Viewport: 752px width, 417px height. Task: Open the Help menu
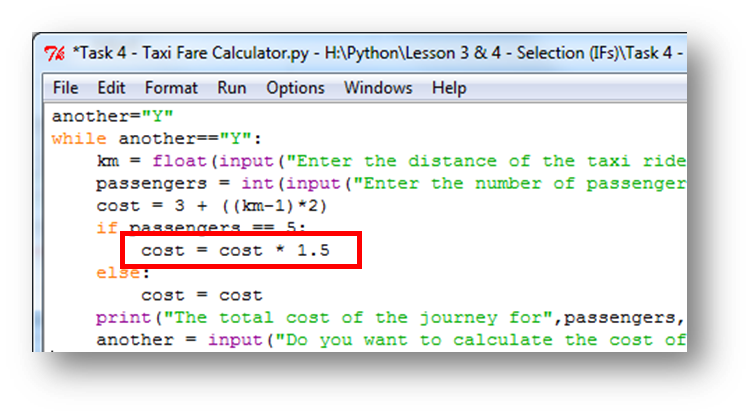coord(449,88)
